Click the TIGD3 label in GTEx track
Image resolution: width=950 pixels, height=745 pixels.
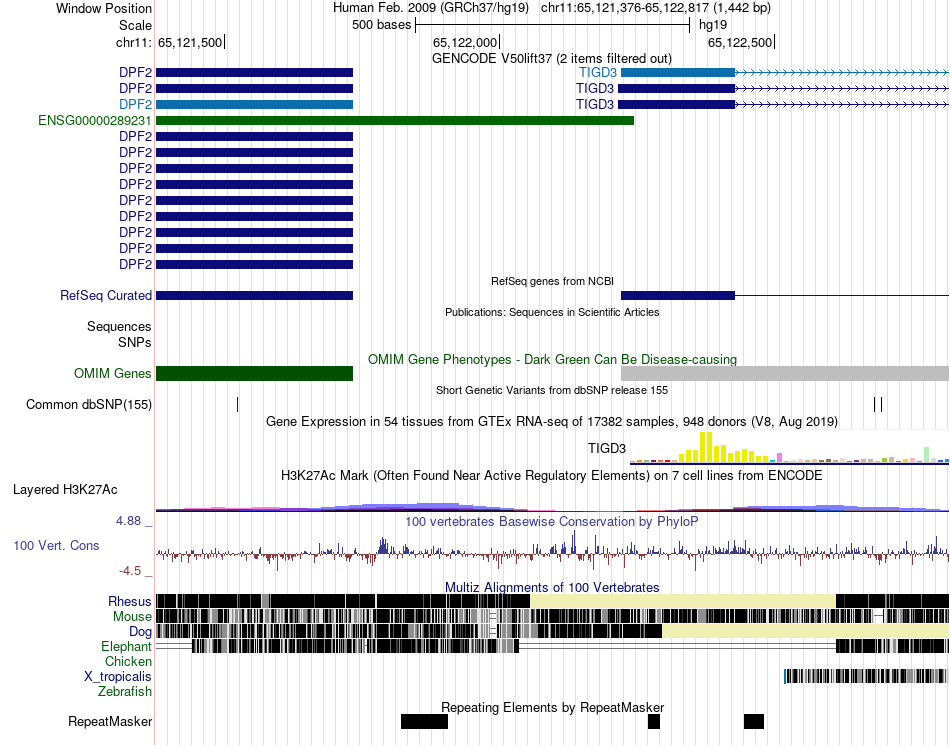(606, 448)
